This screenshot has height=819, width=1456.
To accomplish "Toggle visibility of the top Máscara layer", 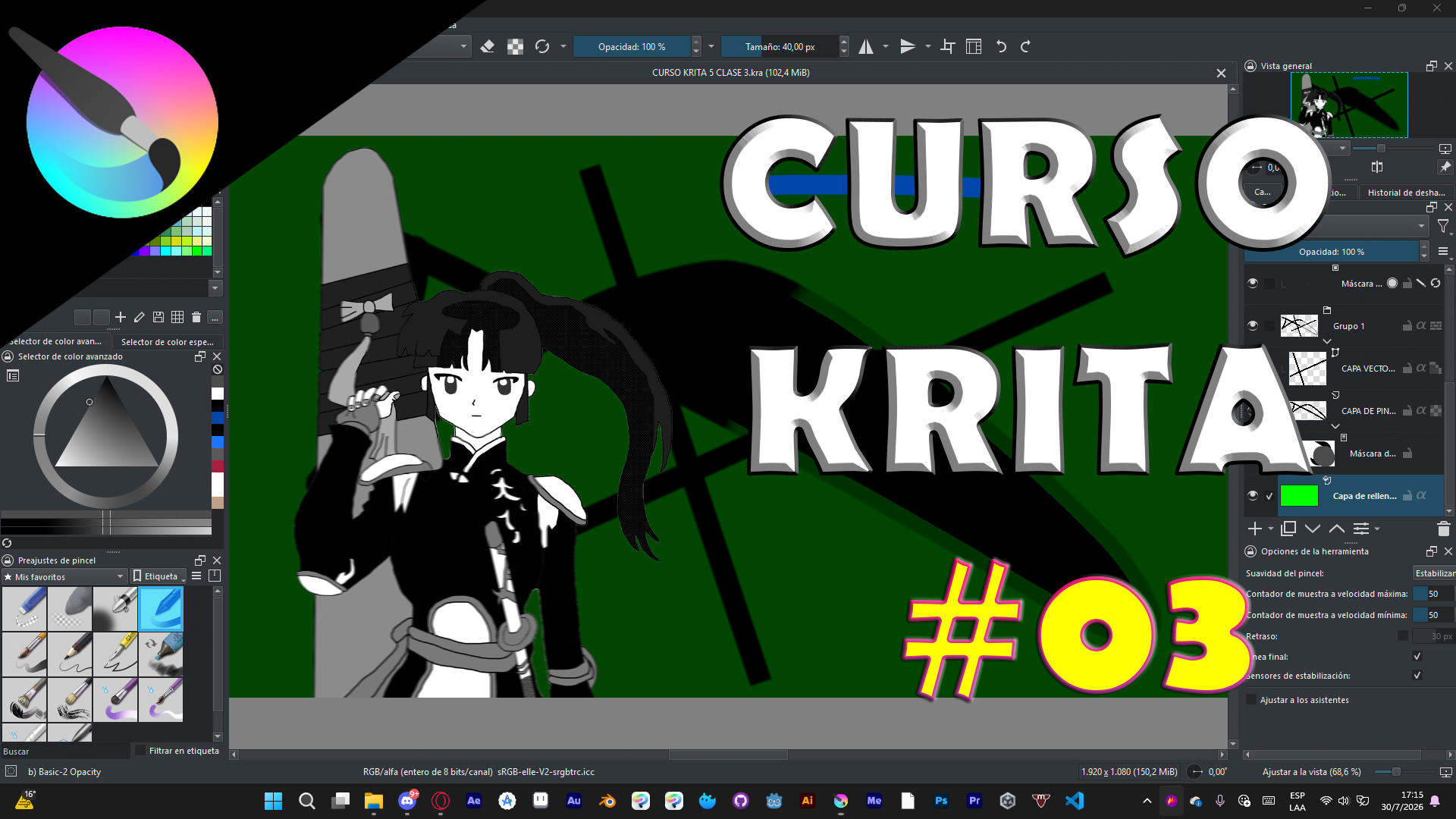I will [x=1253, y=284].
